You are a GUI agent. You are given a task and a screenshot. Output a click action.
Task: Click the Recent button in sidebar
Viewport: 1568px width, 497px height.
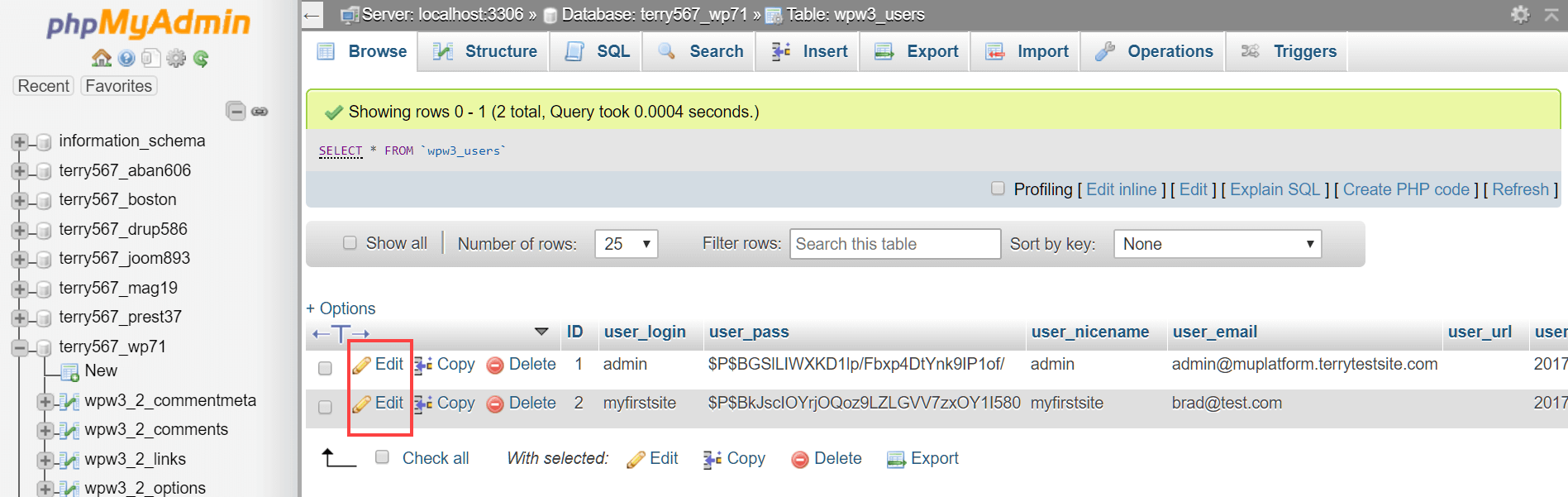[x=44, y=86]
